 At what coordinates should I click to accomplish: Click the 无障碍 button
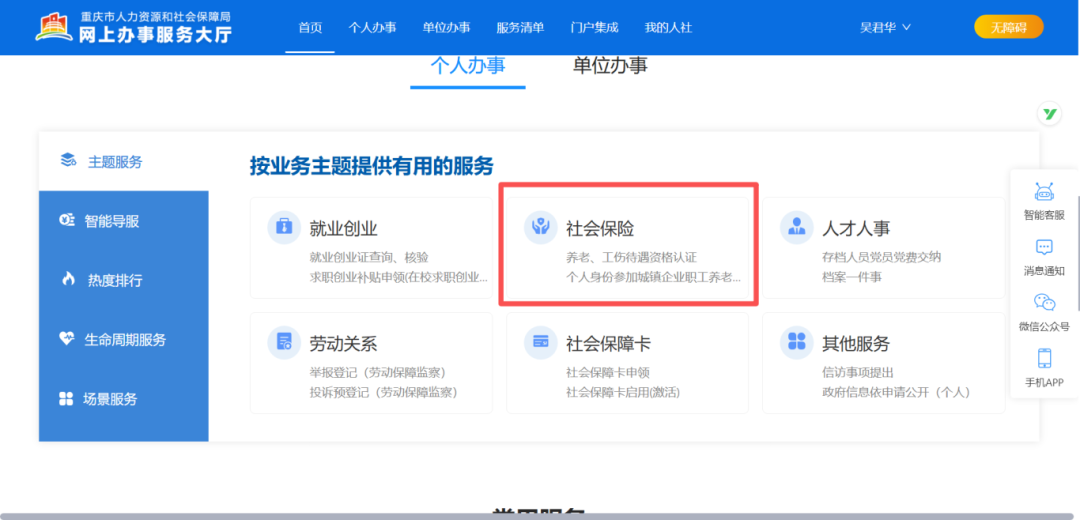pyautogui.click(x=1008, y=28)
